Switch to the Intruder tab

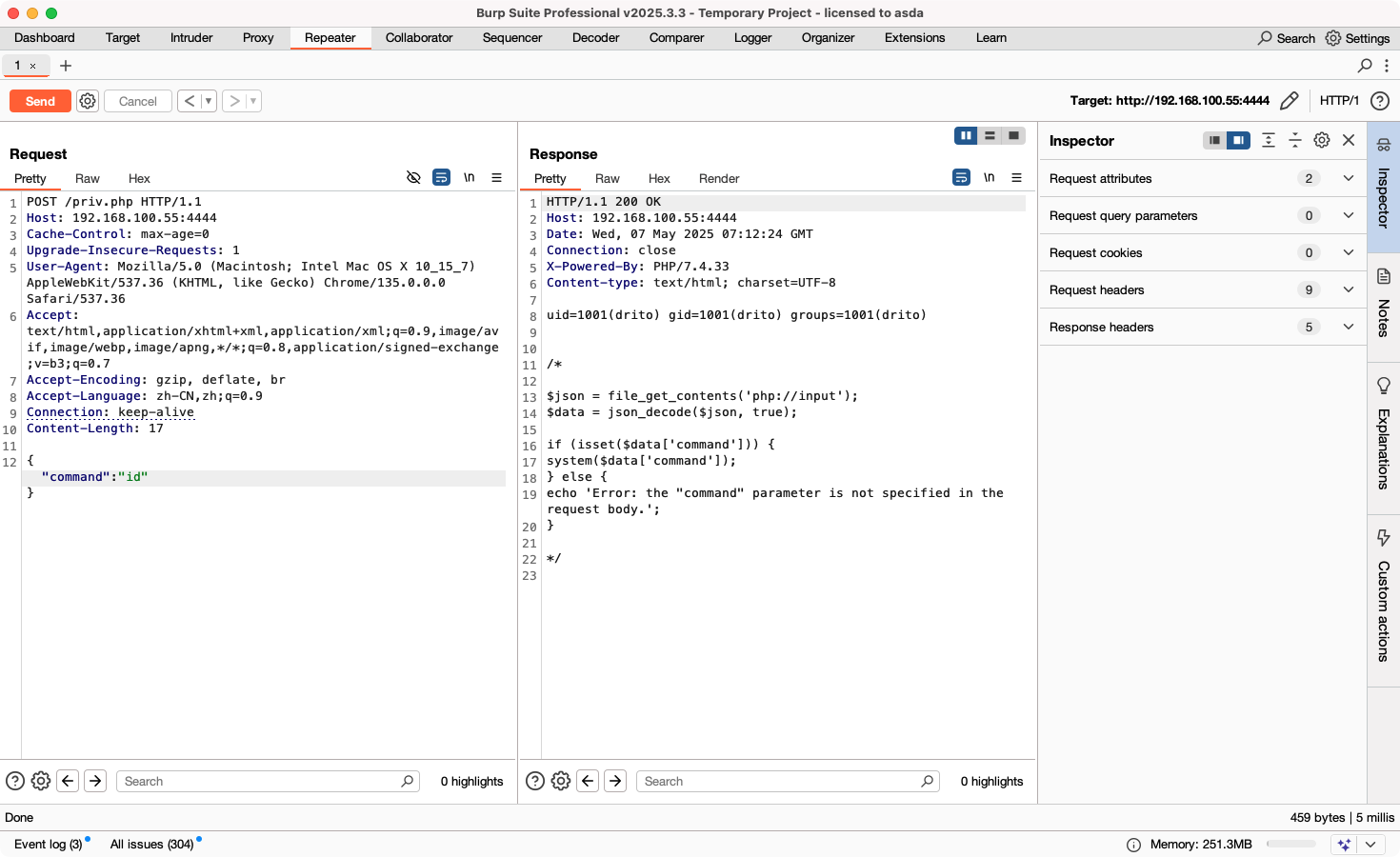[x=191, y=38]
